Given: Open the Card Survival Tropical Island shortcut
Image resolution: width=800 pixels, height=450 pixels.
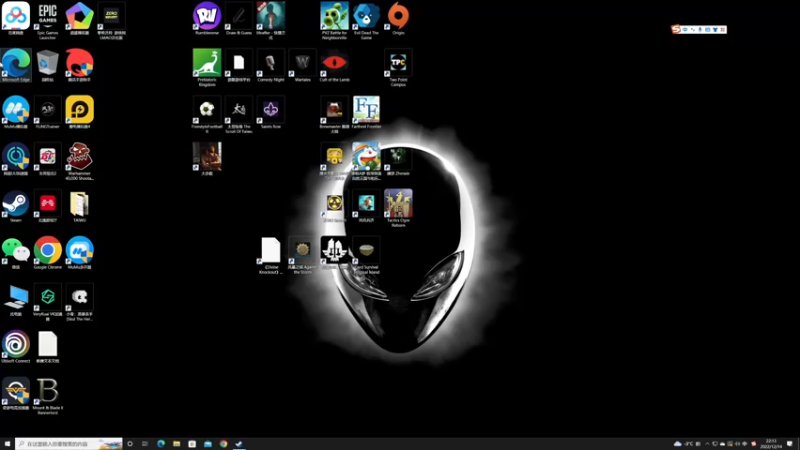Looking at the screenshot, I should (366, 256).
